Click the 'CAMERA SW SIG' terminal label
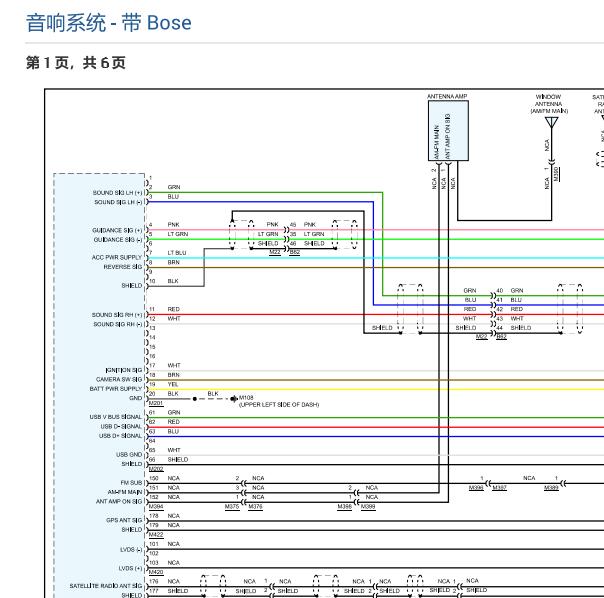Viewport: 604px width, 598px height. pyautogui.click(x=119, y=380)
